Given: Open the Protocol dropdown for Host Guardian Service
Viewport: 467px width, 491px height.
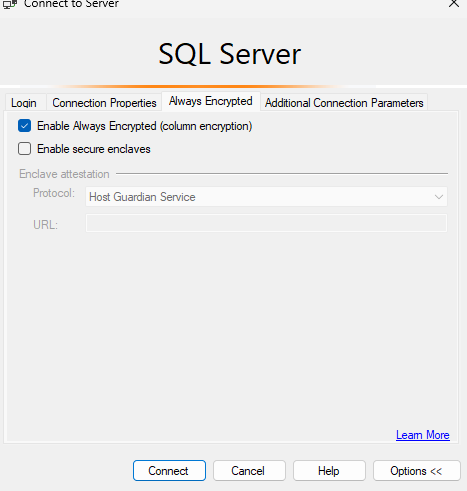Looking at the screenshot, I should [266, 197].
